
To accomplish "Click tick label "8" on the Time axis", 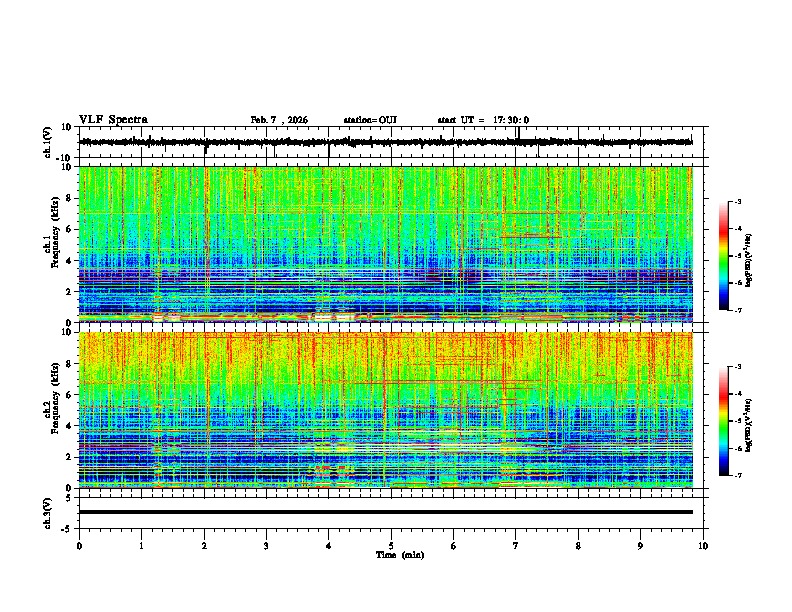I will tap(578, 545).
